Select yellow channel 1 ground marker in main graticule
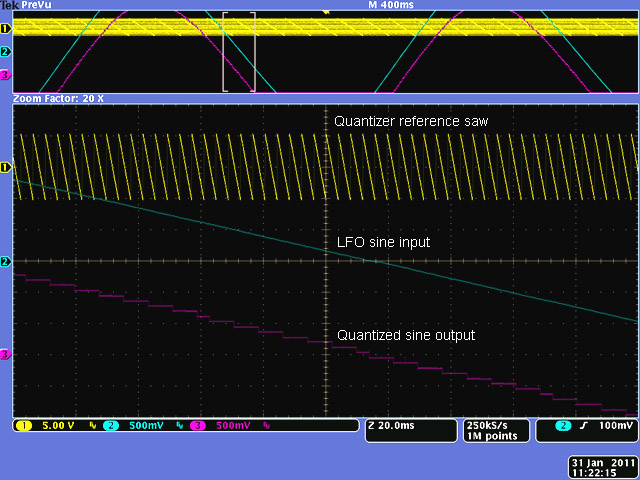This screenshot has width=640, height=480. [x=5, y=167]
